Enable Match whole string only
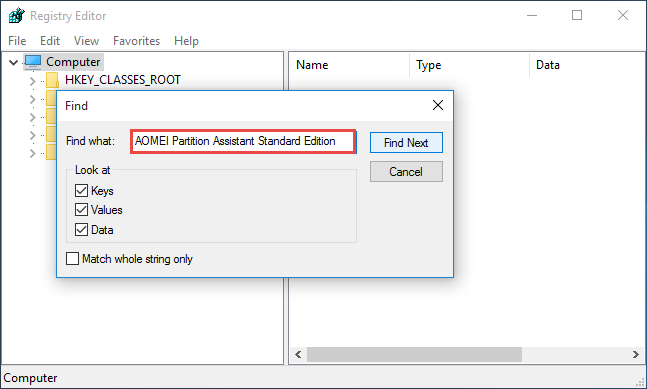 coord(73,259)
